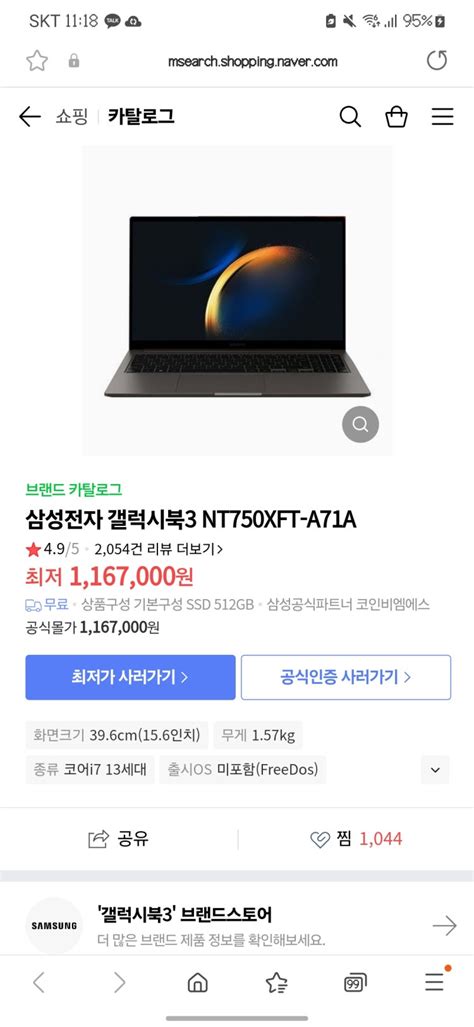Tap the back arrow beside 쇼핑
Screen dimensions: 474x1027
click(29, 117)
